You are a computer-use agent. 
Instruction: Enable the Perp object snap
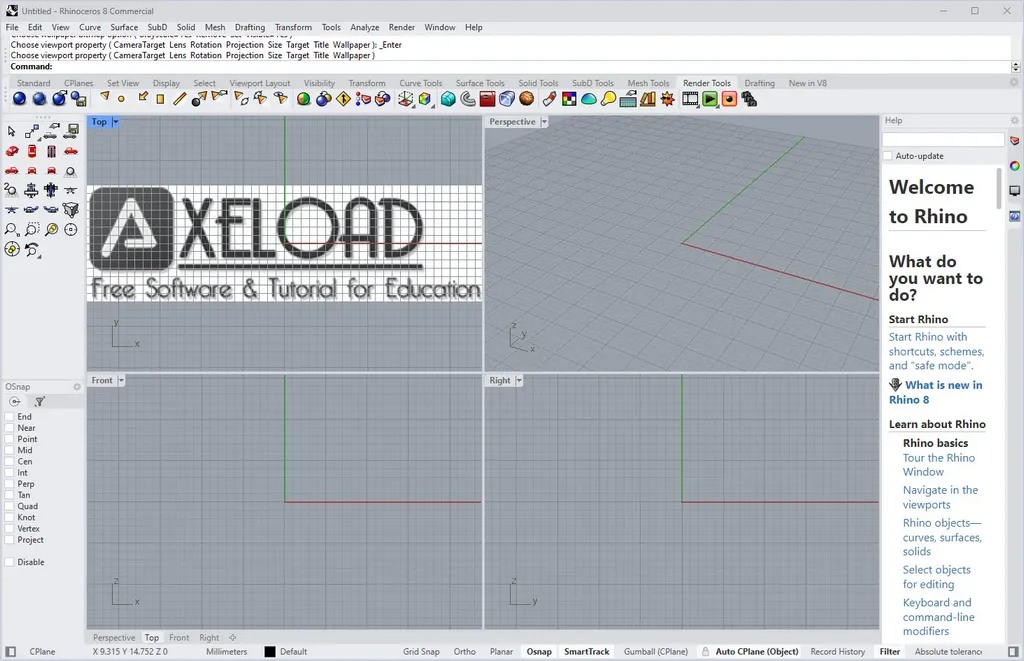click(9, 484)
